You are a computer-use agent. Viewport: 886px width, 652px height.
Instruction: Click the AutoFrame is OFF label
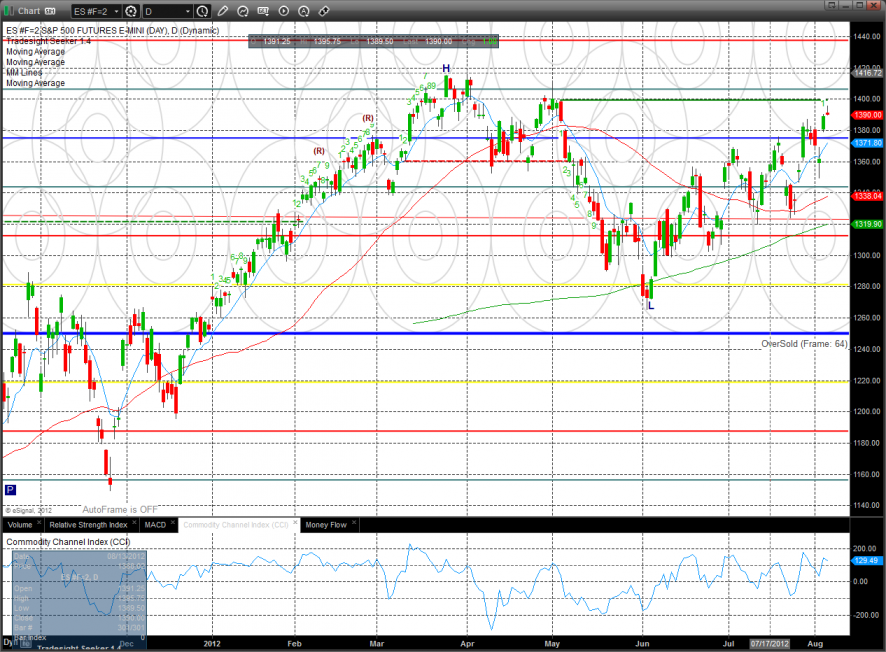pos(120,510)
